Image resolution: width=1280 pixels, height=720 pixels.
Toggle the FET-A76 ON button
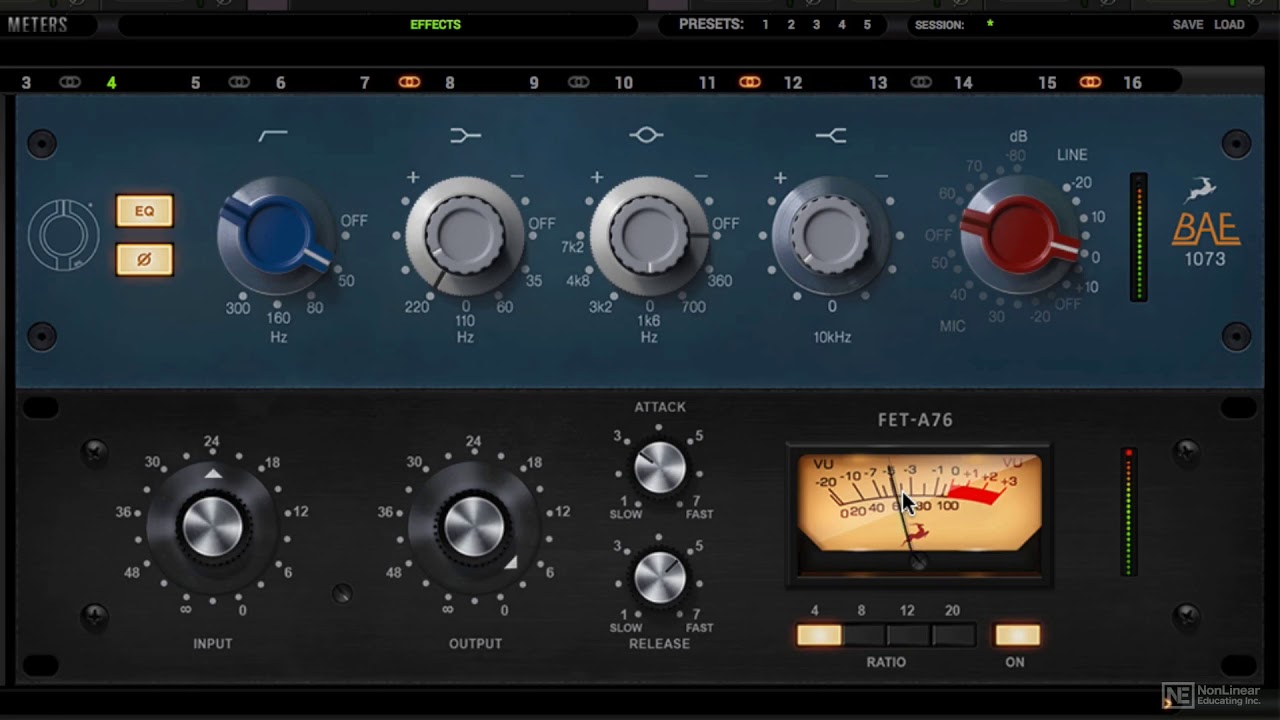click(x=1017, y=635)
